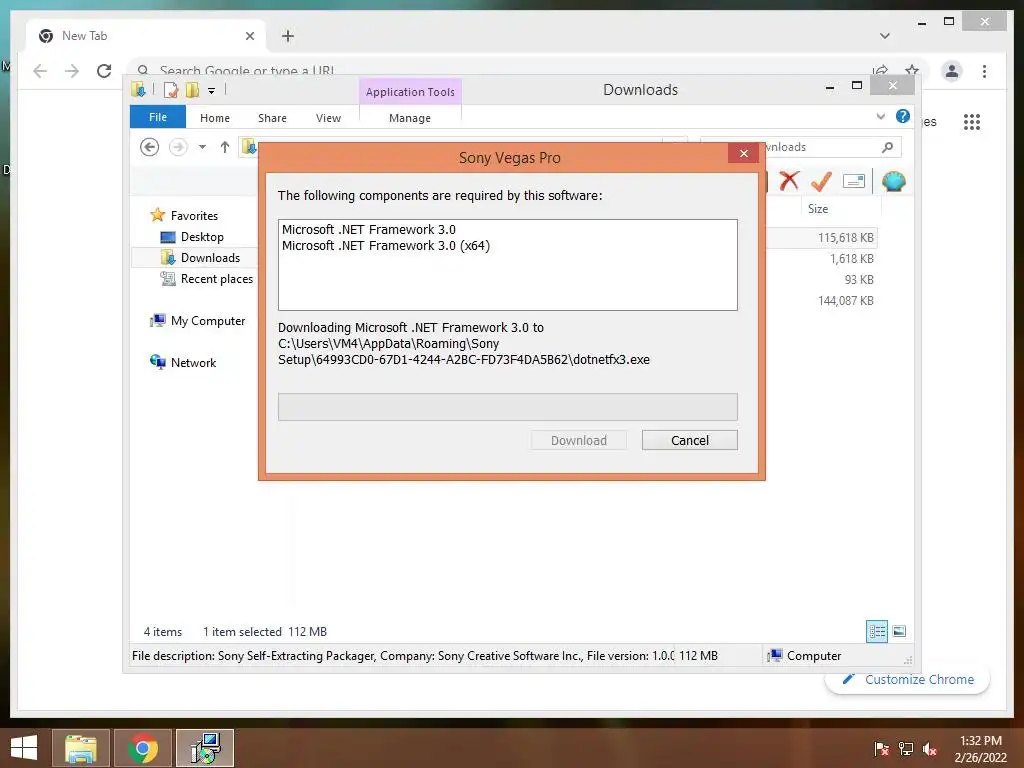Switch to the View ribbon tab
Image resolution: width=1024 pixels, height=768 pixels.
(328, 118)
